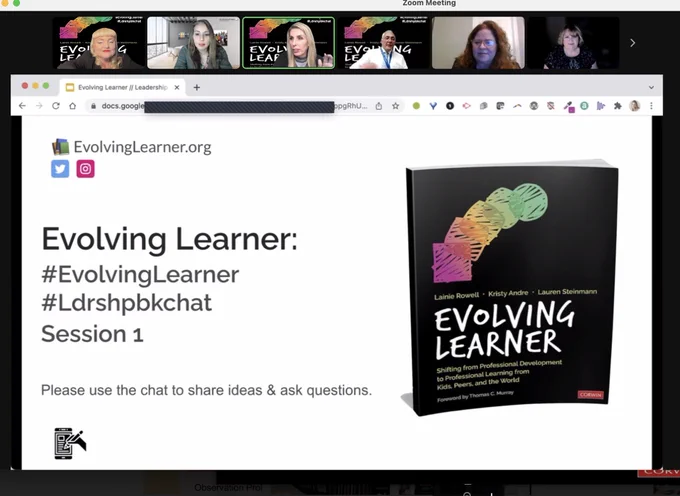Click the blue Y-shaped extension icon
Screen dimensions: 680x496
point(433,105)
